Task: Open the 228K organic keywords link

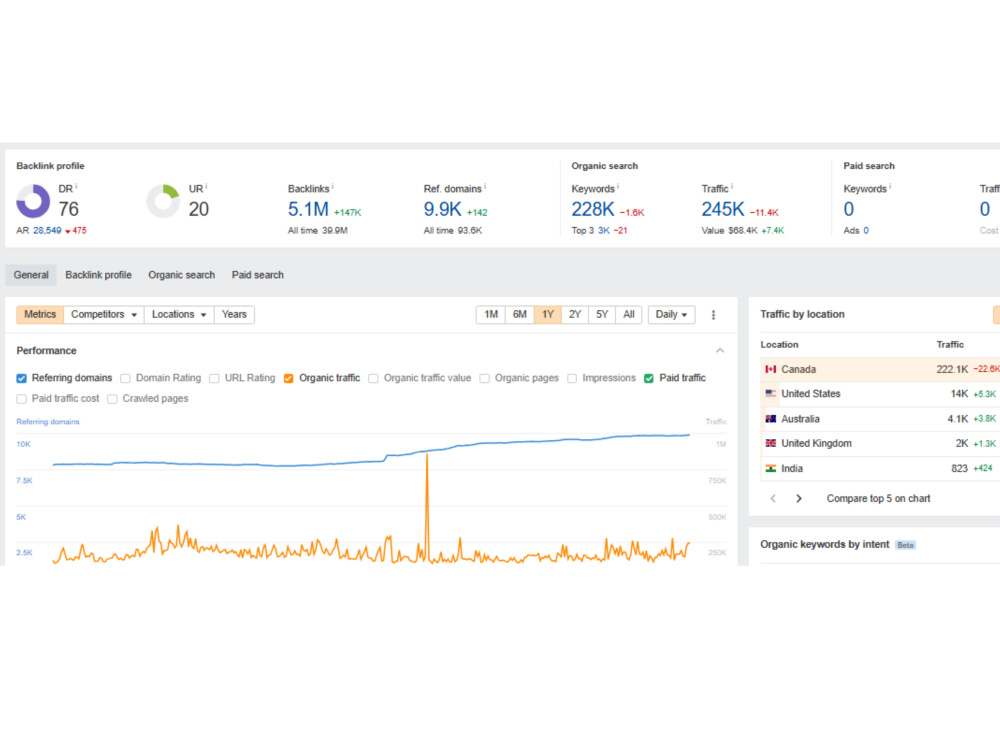Action: tap(592, 209)
